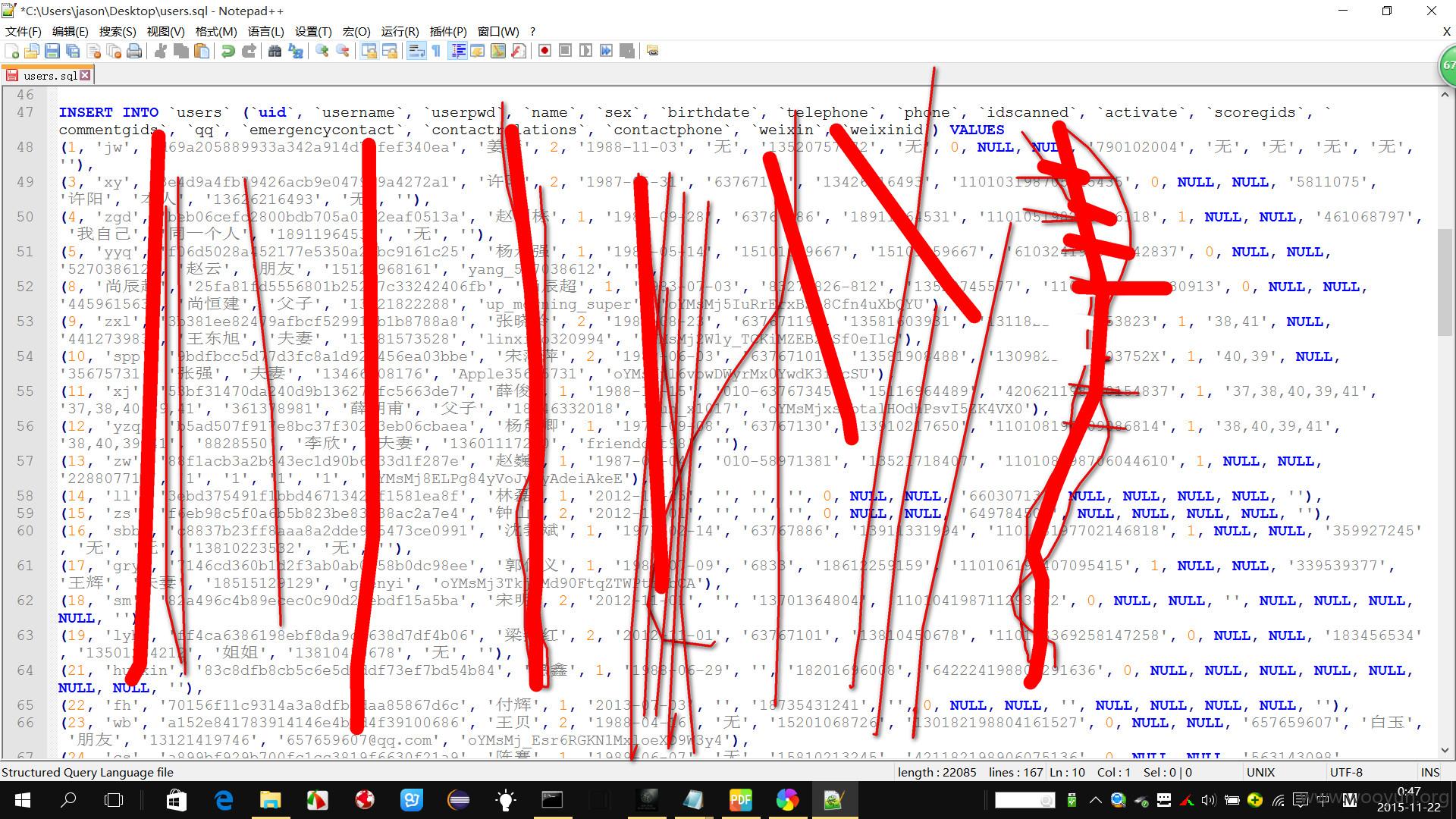Close the users.sql tab with red X
The height and width of the screenshot is (819, 1456).
click(85, 75)
